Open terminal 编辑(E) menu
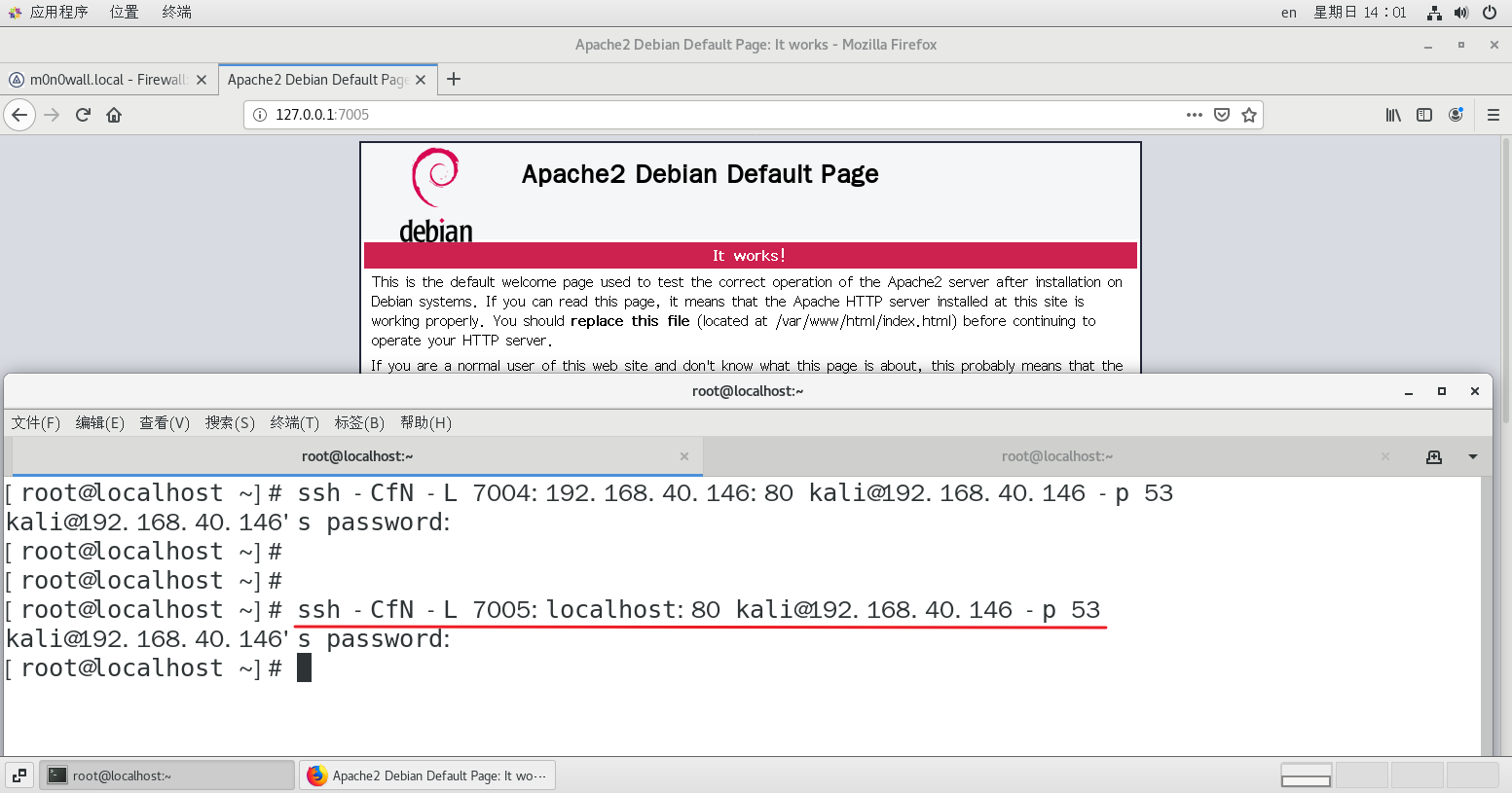1512x793 pixels. (x=100, y=422)
